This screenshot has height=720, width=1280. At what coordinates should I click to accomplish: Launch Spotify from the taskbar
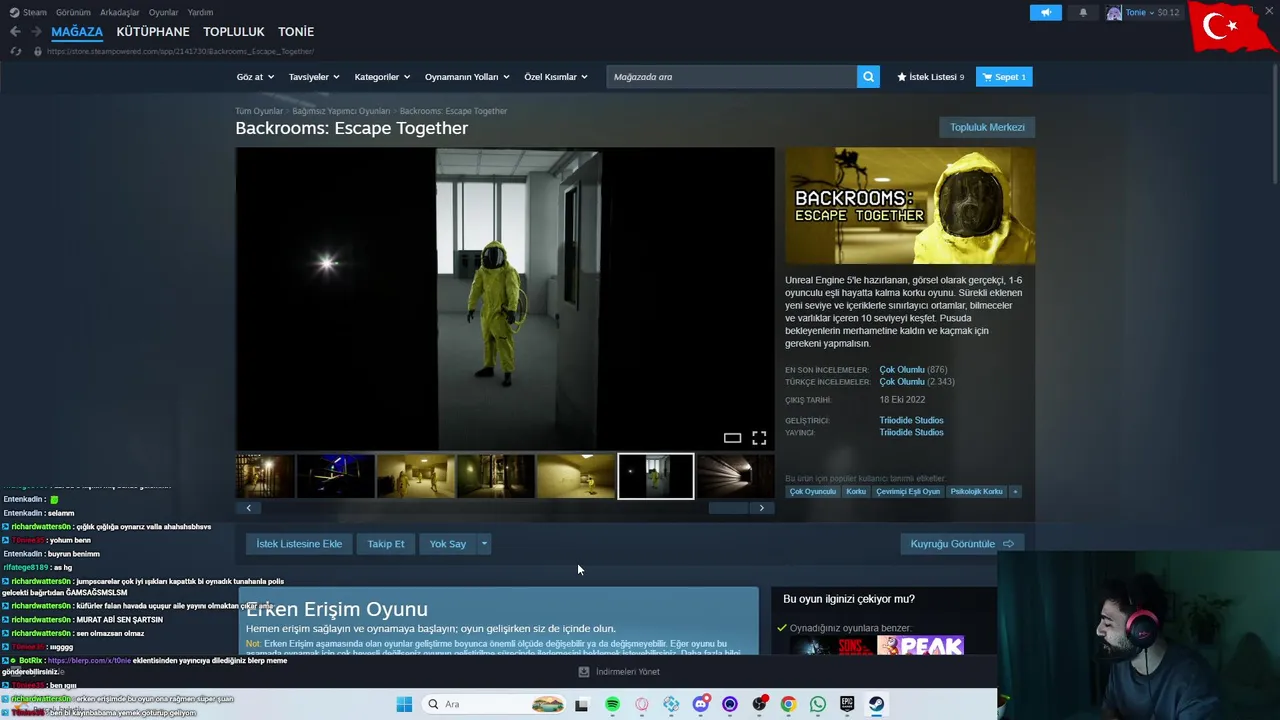[x=612, y=704]
